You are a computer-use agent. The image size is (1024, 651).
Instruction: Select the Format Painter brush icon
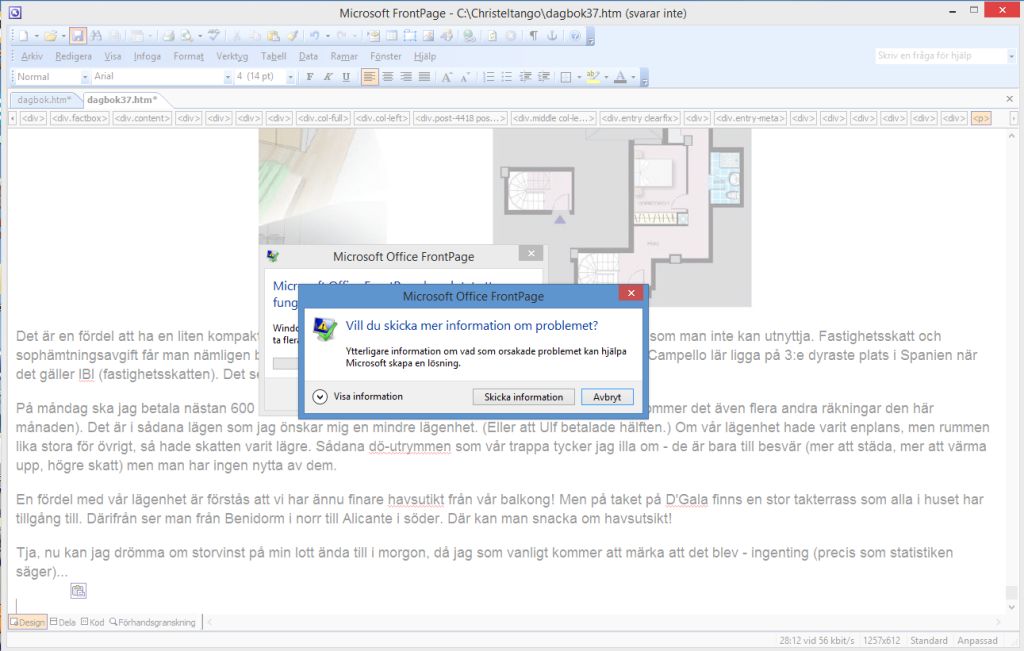[293, 35]
